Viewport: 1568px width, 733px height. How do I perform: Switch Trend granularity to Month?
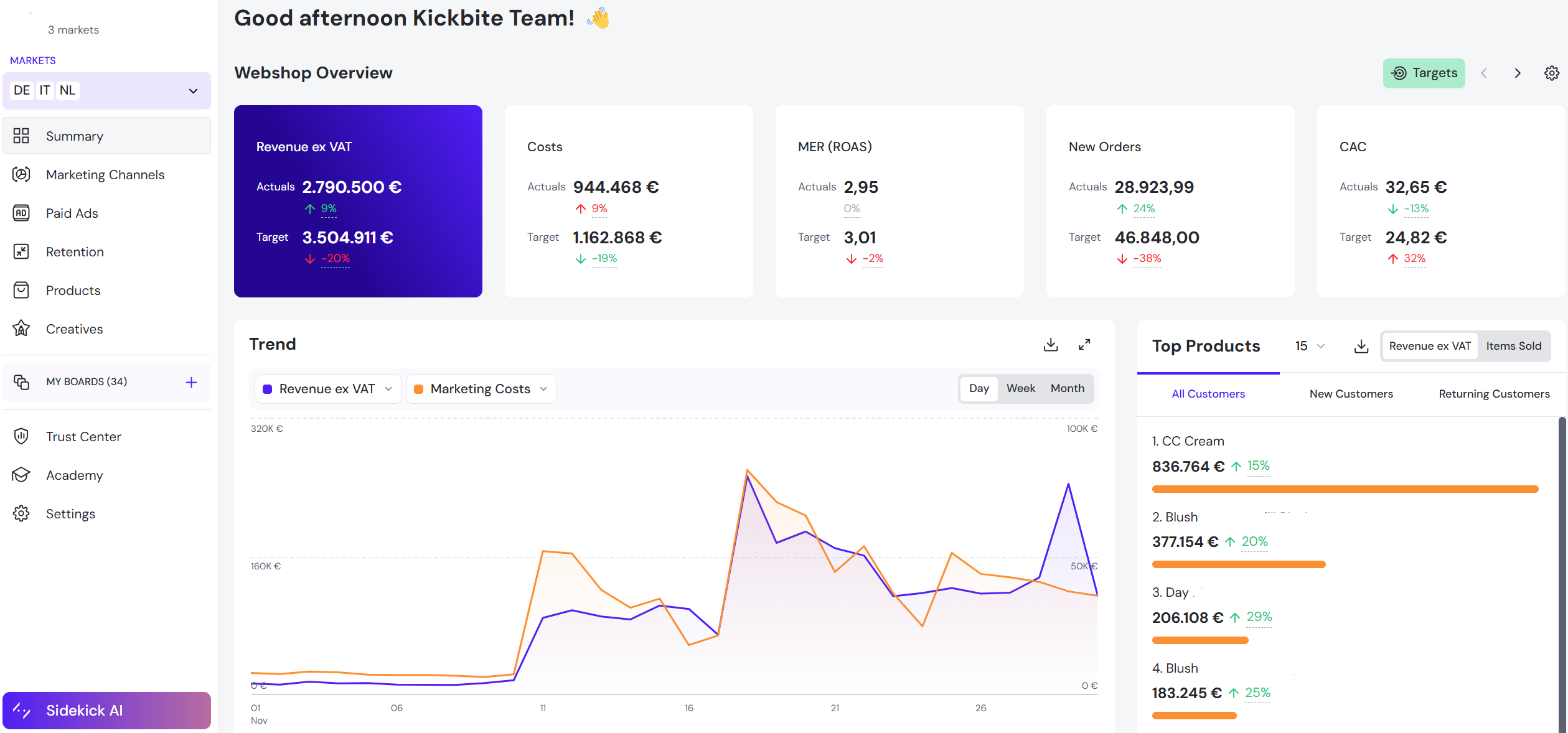pyautogui.click(x=1067, y=388)
